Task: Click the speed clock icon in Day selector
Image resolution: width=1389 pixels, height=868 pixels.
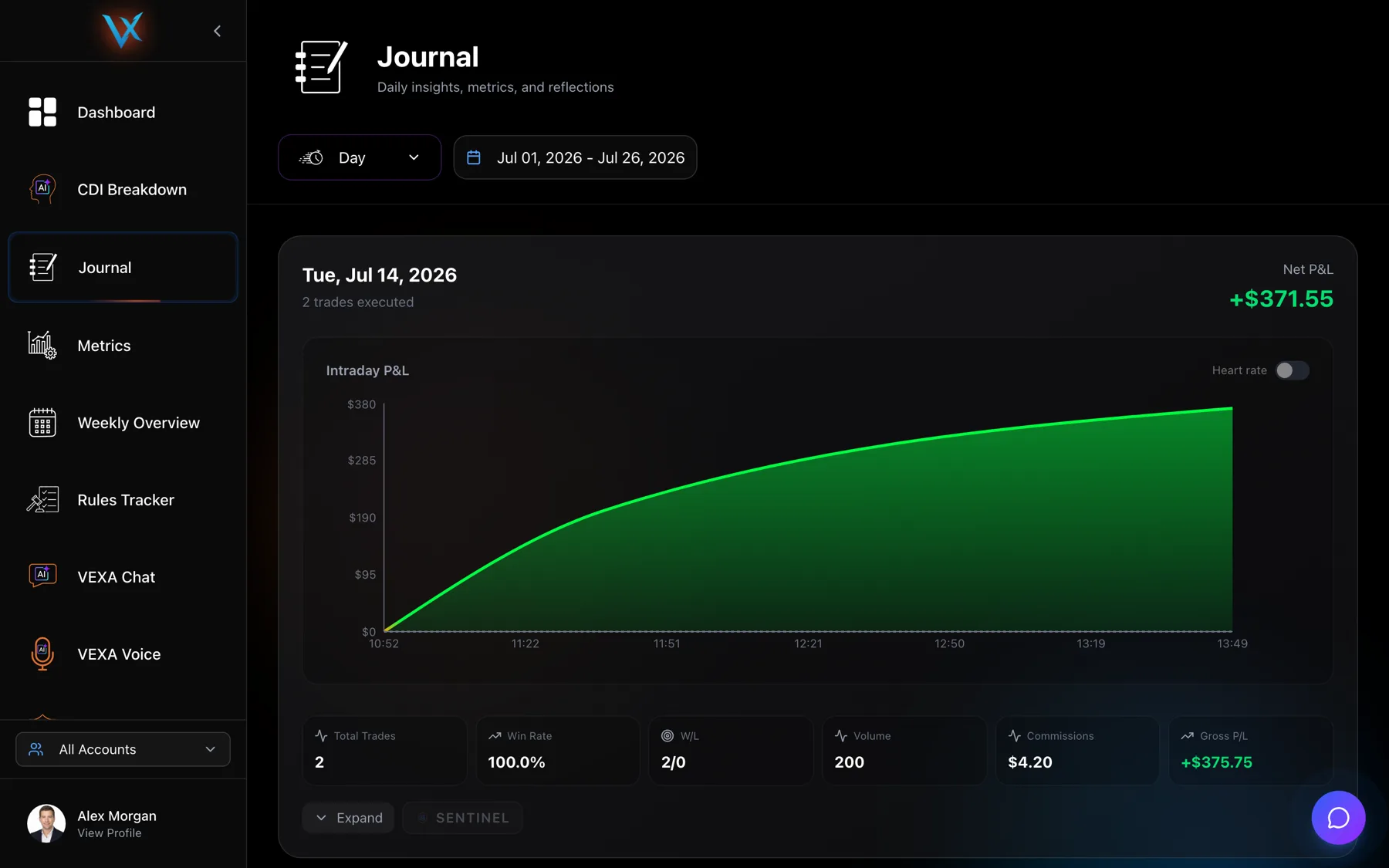Action: coord(311,157)
